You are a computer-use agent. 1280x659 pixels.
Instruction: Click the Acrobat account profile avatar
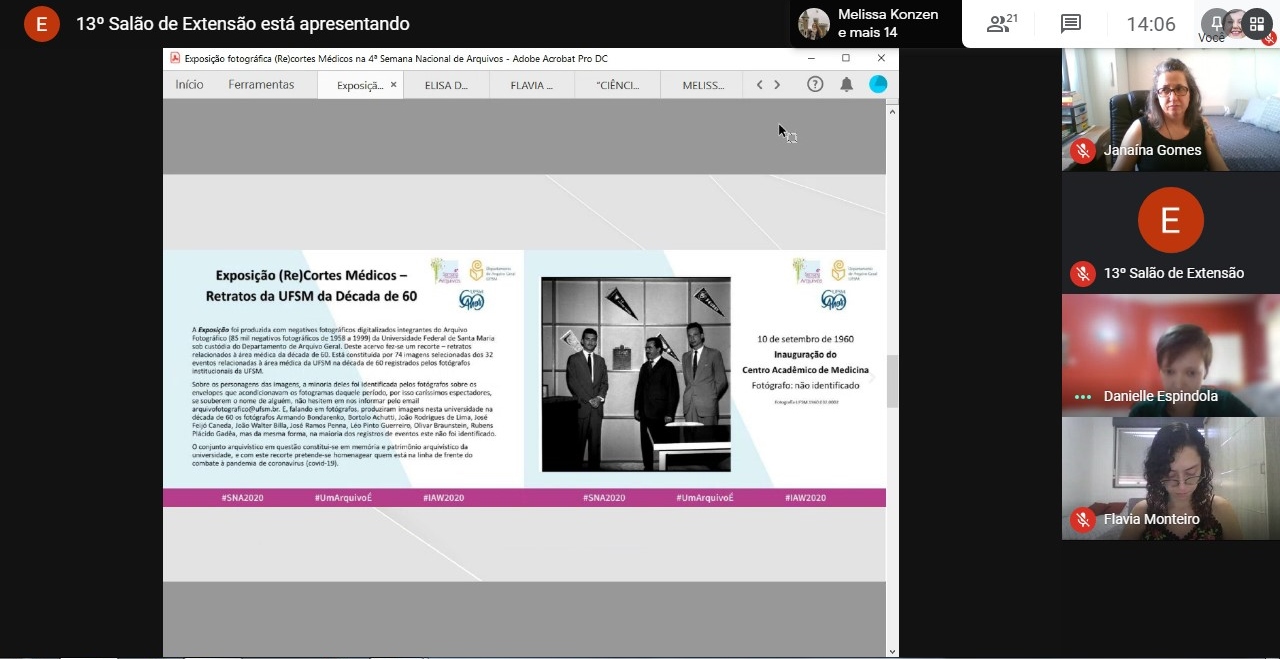click(x=878, y=85)
